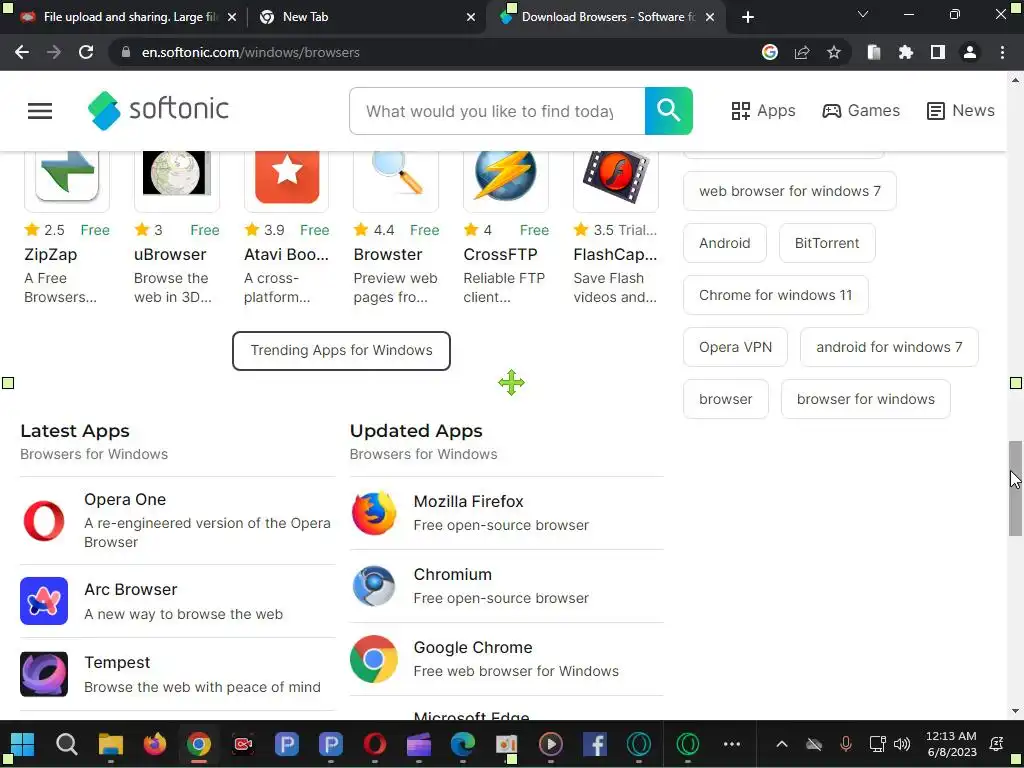
Task: Open the uBrowser globe thumbnail
Action: point(176,174)
